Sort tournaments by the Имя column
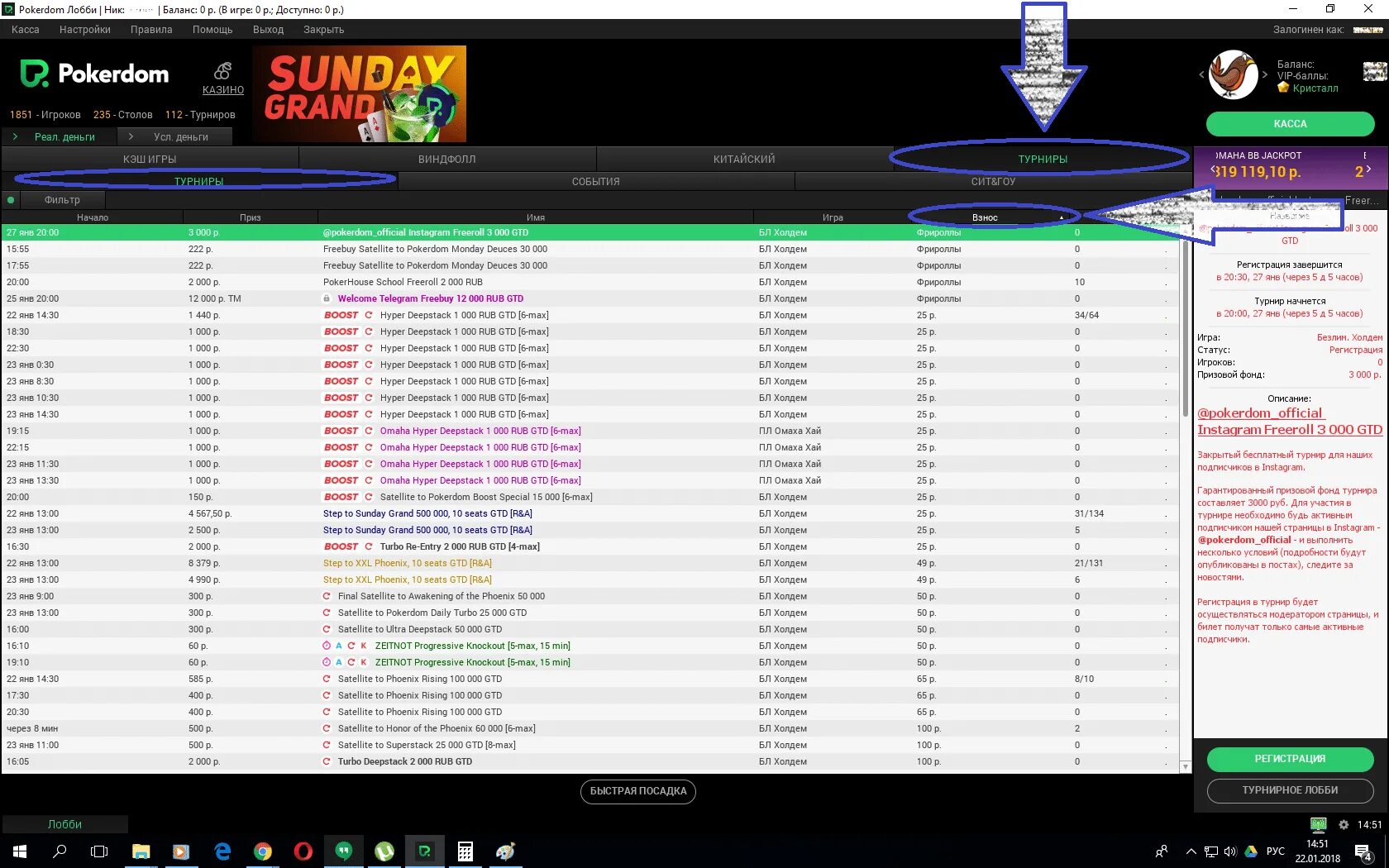This screenshot has width=1389, height=868. pyautogui.click(x=536, y=217)
